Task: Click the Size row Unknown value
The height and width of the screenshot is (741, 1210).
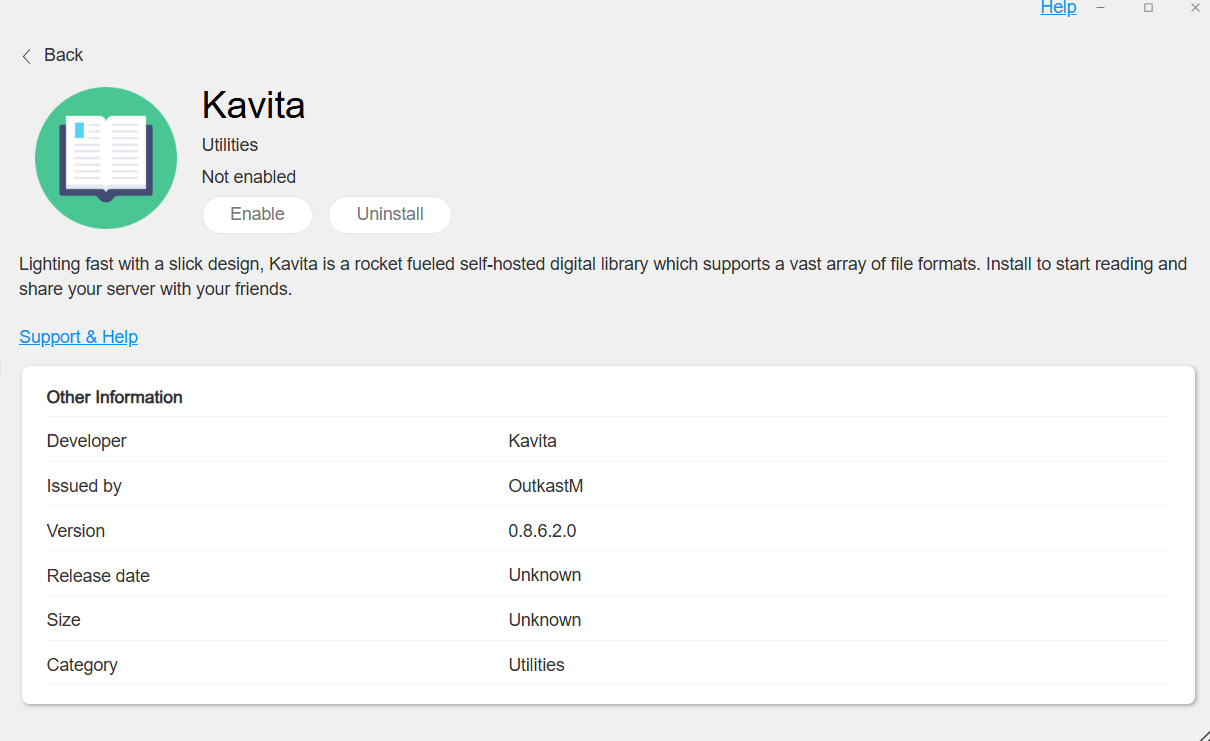Action: [545, 620]
